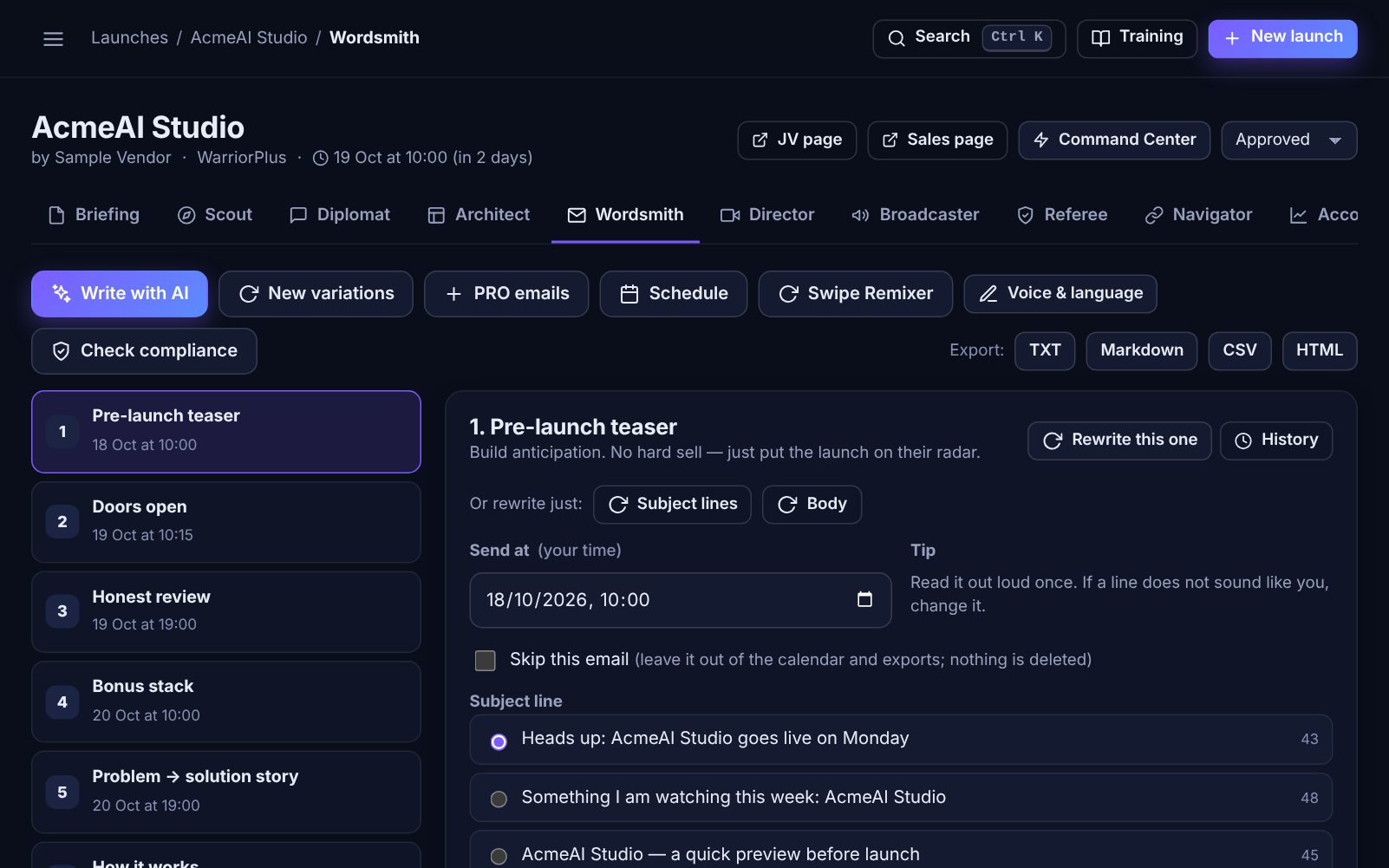
Task: Open email History
Action: (1275, 441)
